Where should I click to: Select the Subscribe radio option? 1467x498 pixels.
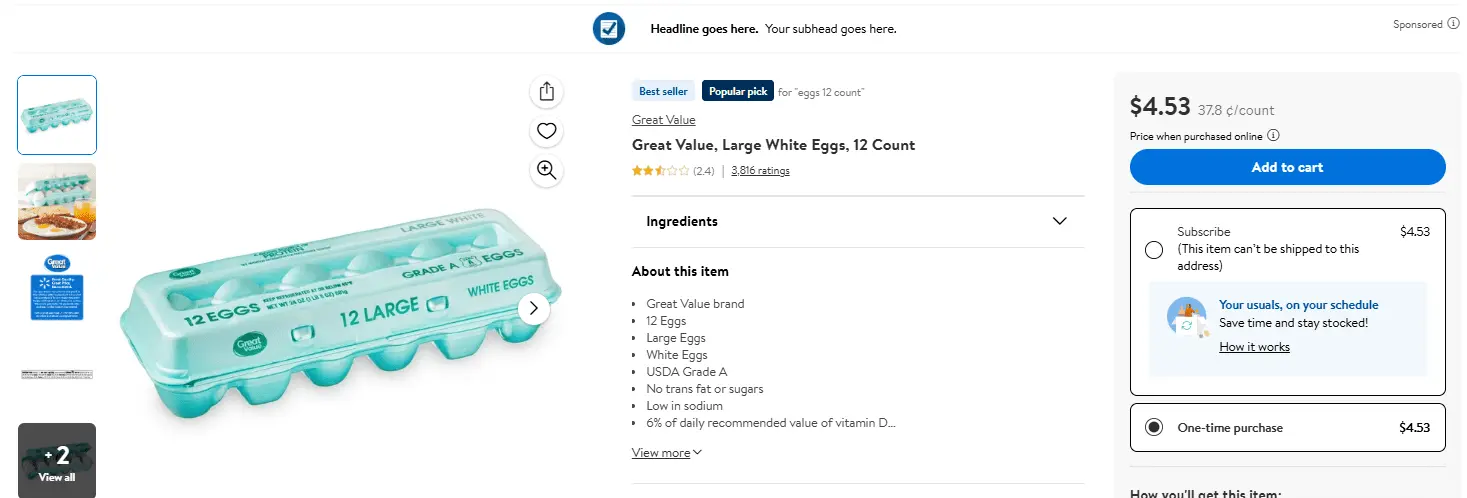click(x=1154, y=250)
